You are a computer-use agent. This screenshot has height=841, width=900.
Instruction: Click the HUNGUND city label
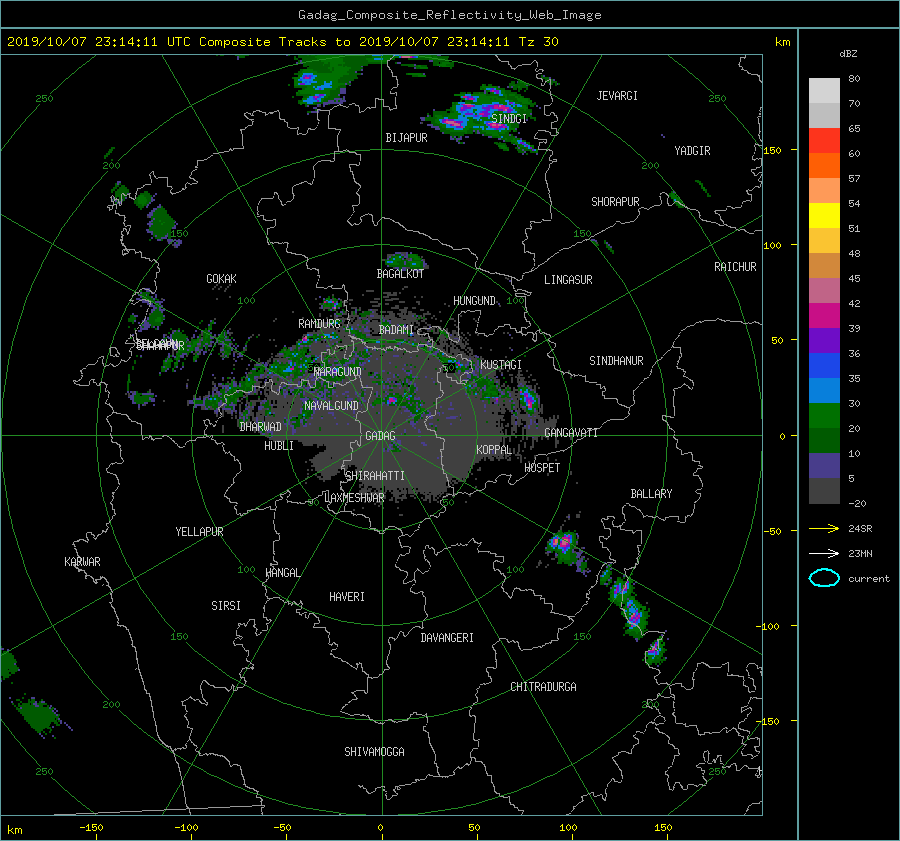pyautogui.click(x=474, y=301)
